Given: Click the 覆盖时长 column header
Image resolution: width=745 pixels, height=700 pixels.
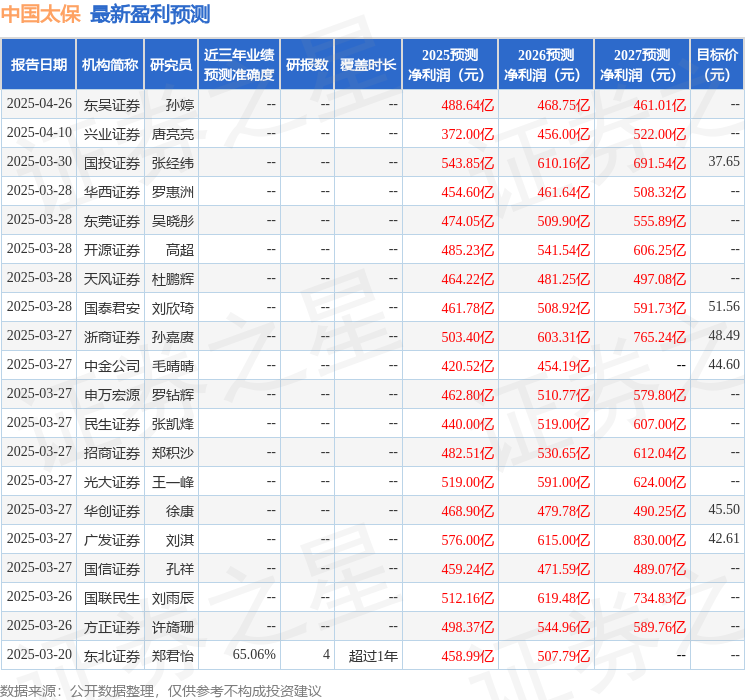Looking at the screenshot, I should click(x=368, y=65).
